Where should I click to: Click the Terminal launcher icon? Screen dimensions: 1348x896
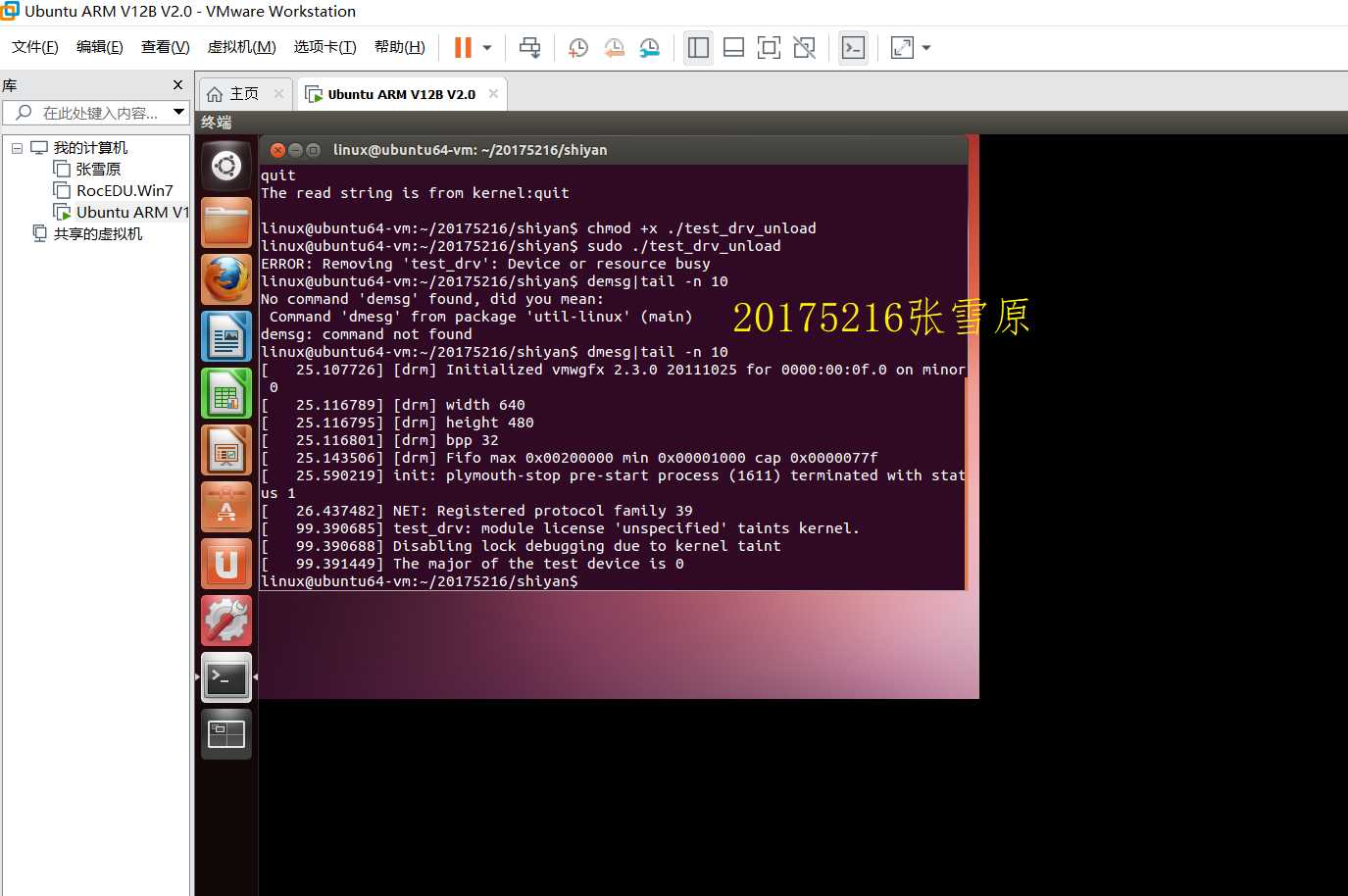pyautogui.click(x=226, y=677)
